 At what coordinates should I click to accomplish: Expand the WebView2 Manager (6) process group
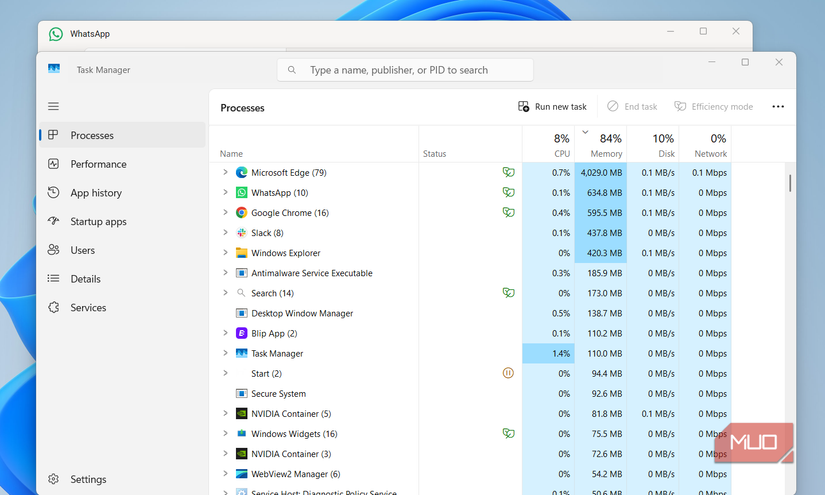[x=225, y=473]
